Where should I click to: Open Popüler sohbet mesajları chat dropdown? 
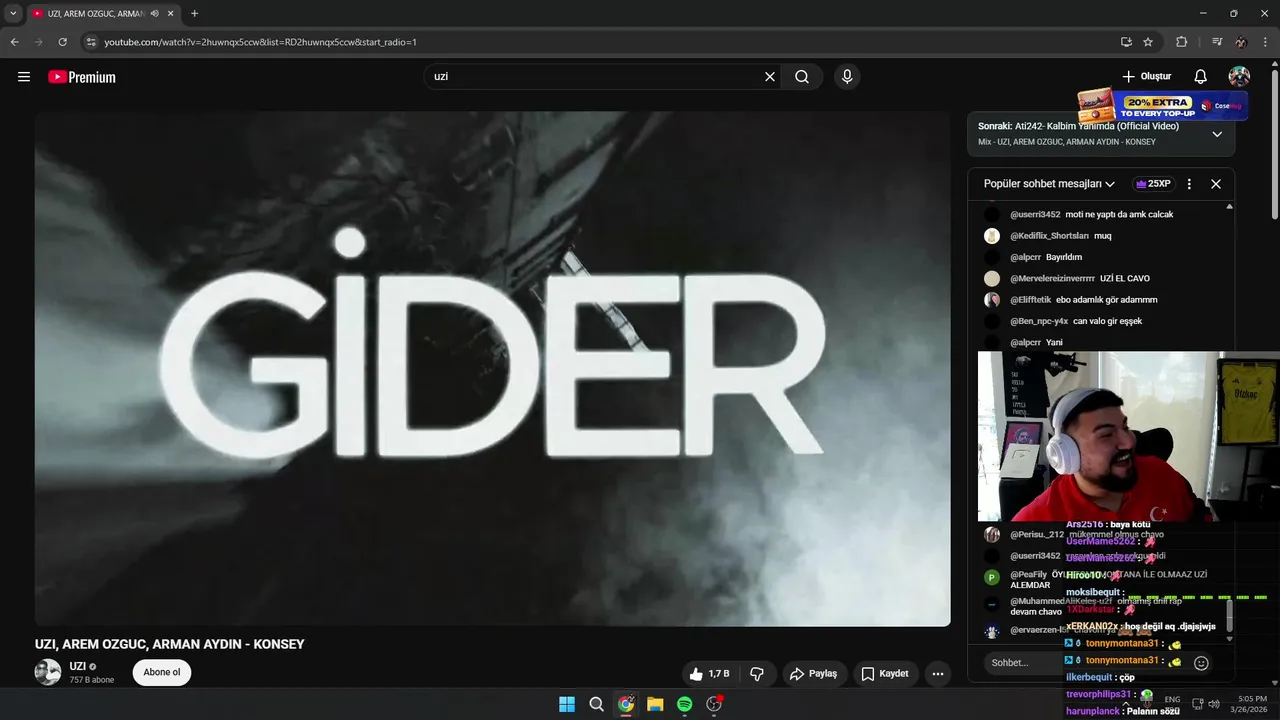coord(1049,184)
